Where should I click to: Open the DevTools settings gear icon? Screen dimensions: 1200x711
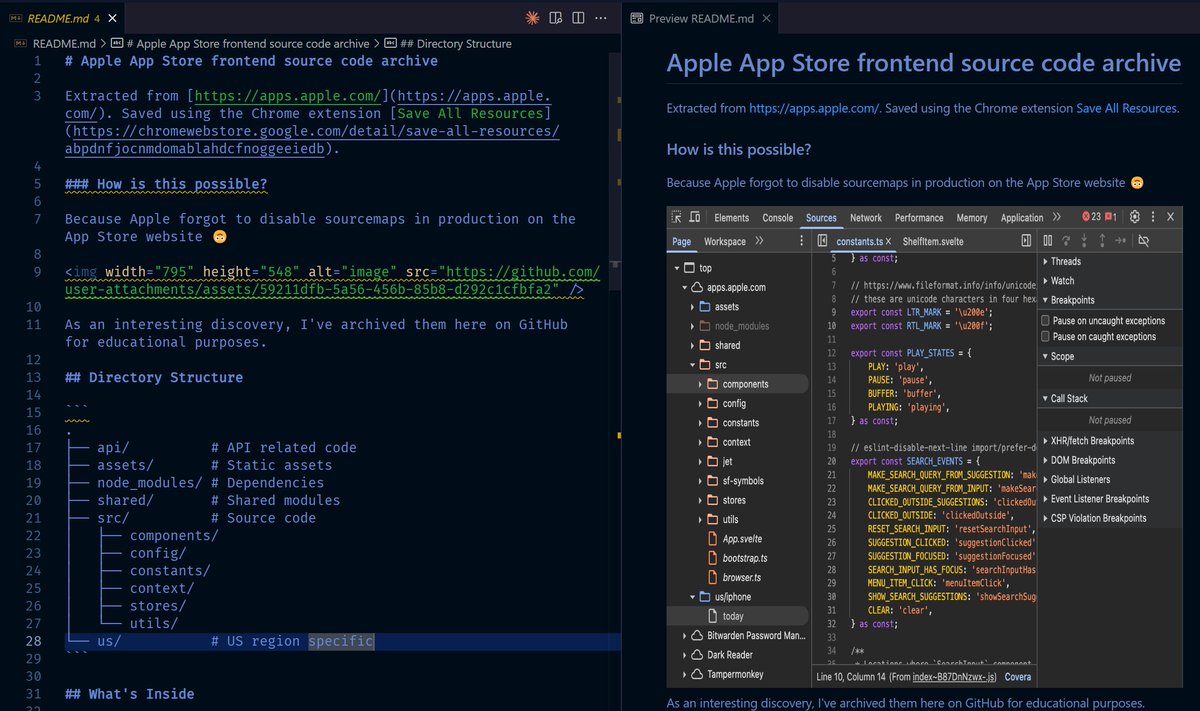point(1135,217)
